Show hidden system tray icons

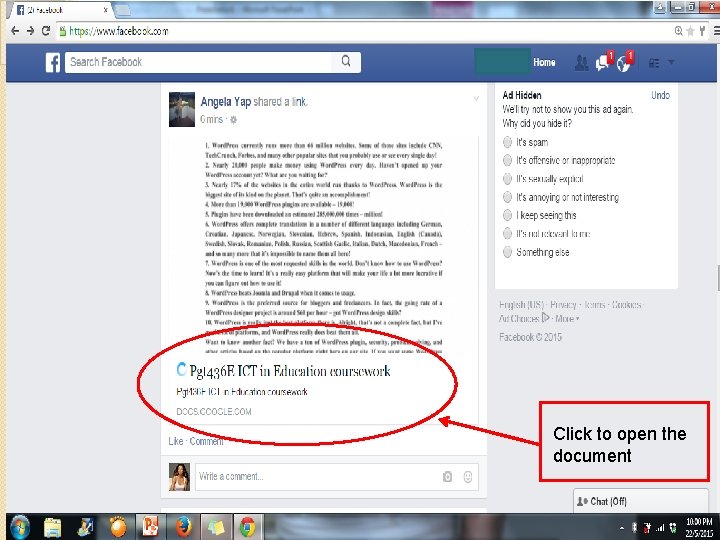622,529
